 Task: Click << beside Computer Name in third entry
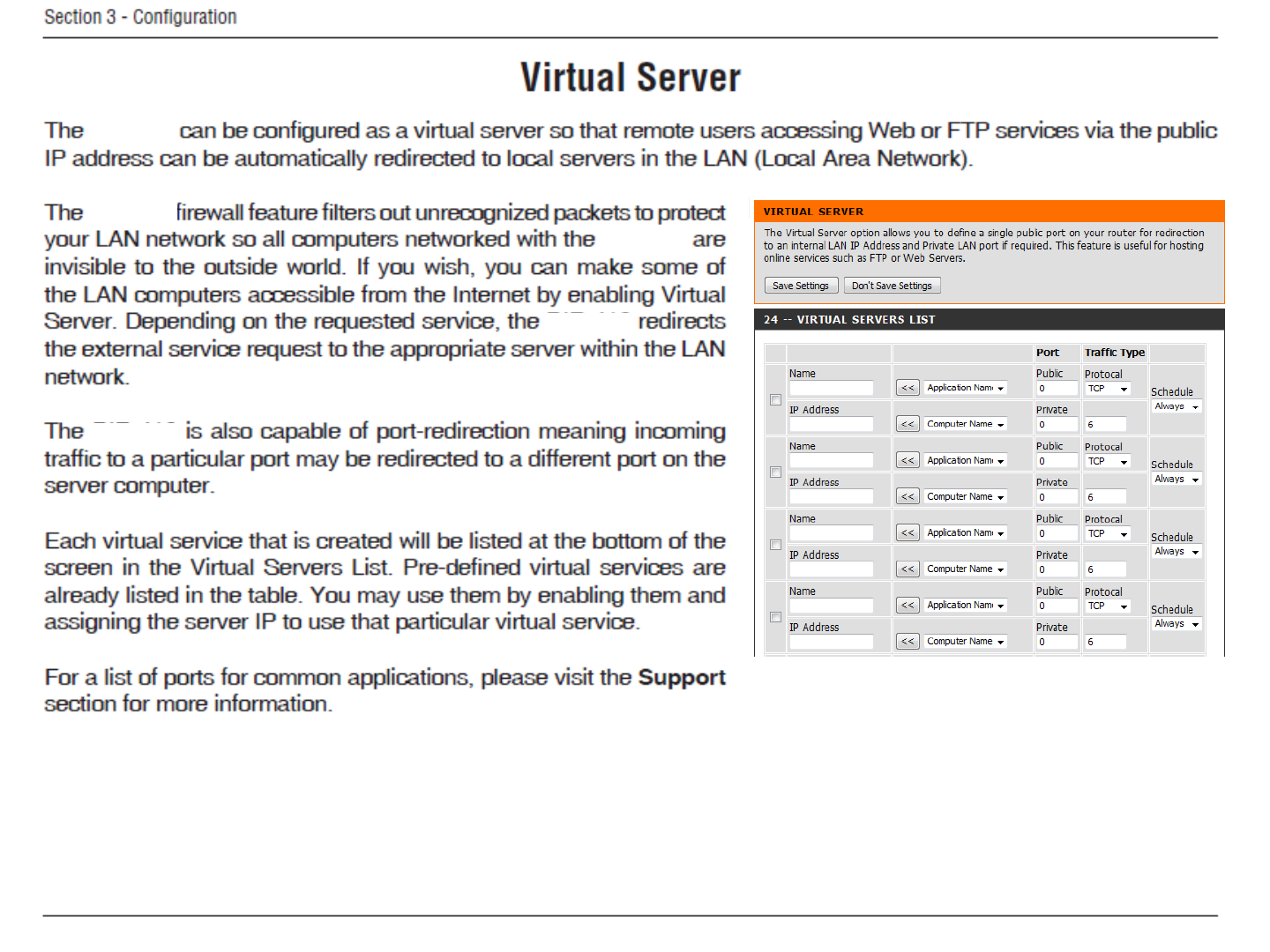click(908, 569)
